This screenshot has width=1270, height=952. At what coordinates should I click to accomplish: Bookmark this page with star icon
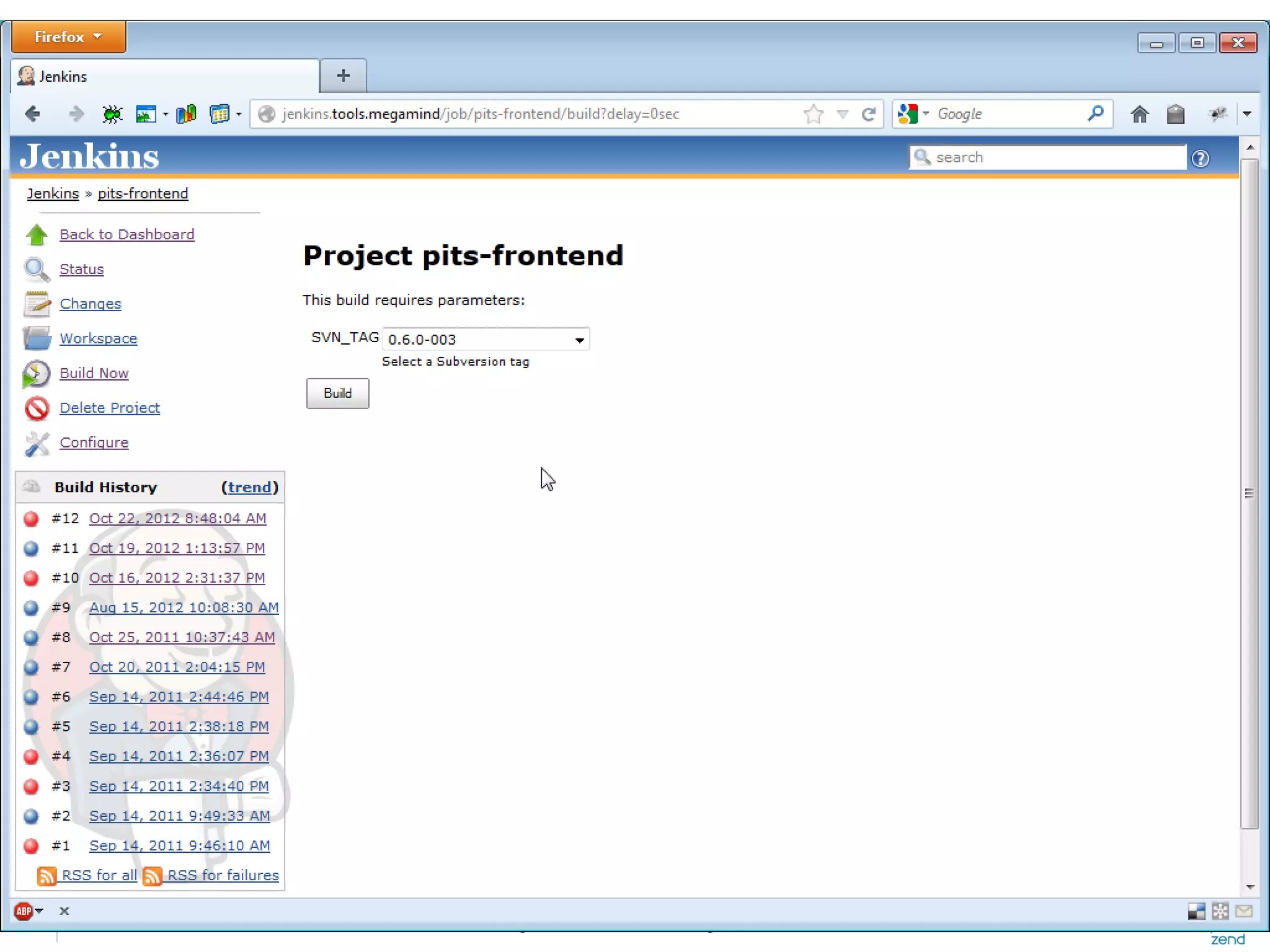coord(814,114)
